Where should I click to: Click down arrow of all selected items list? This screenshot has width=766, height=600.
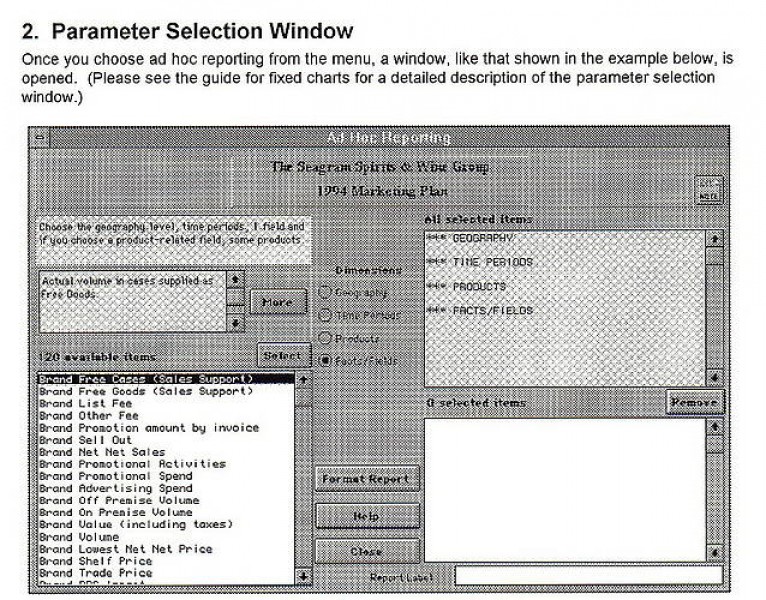[x=715, y=378]
